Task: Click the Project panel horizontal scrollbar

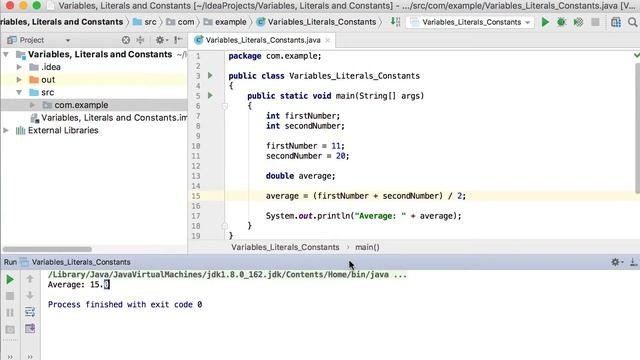Action: coord(47,249)
